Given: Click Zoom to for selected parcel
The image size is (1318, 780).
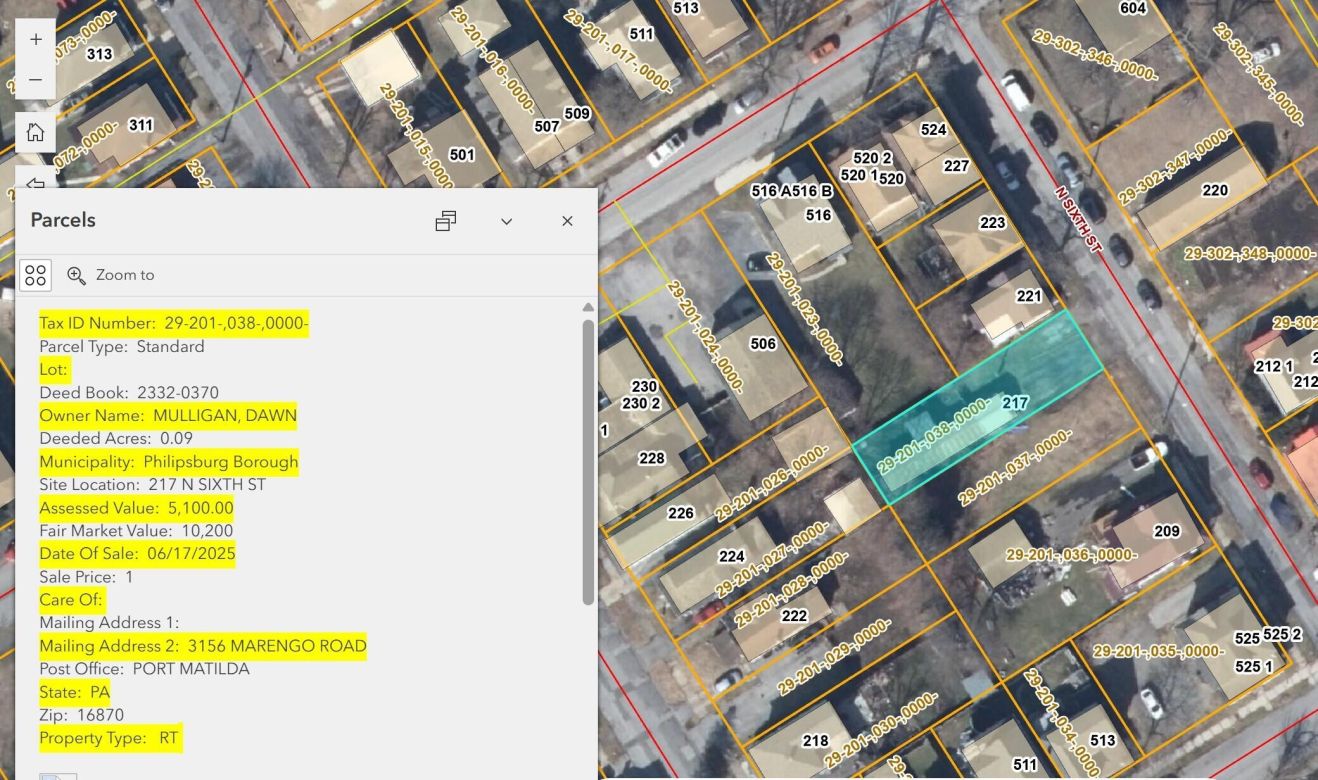Looking at the screenshot, I should [x=111, y=275].
